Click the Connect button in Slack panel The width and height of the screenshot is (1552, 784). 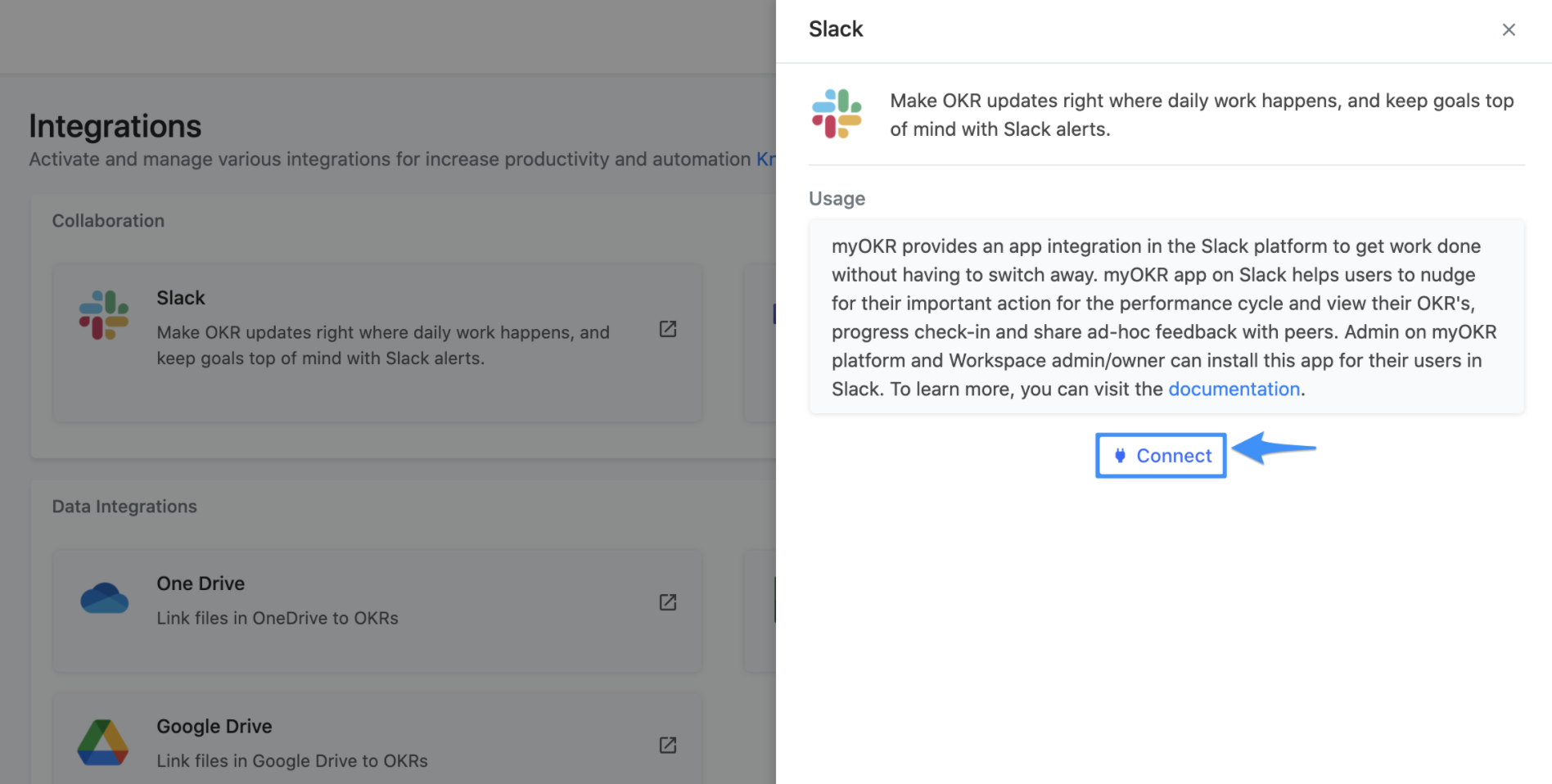coord(1161,456)
